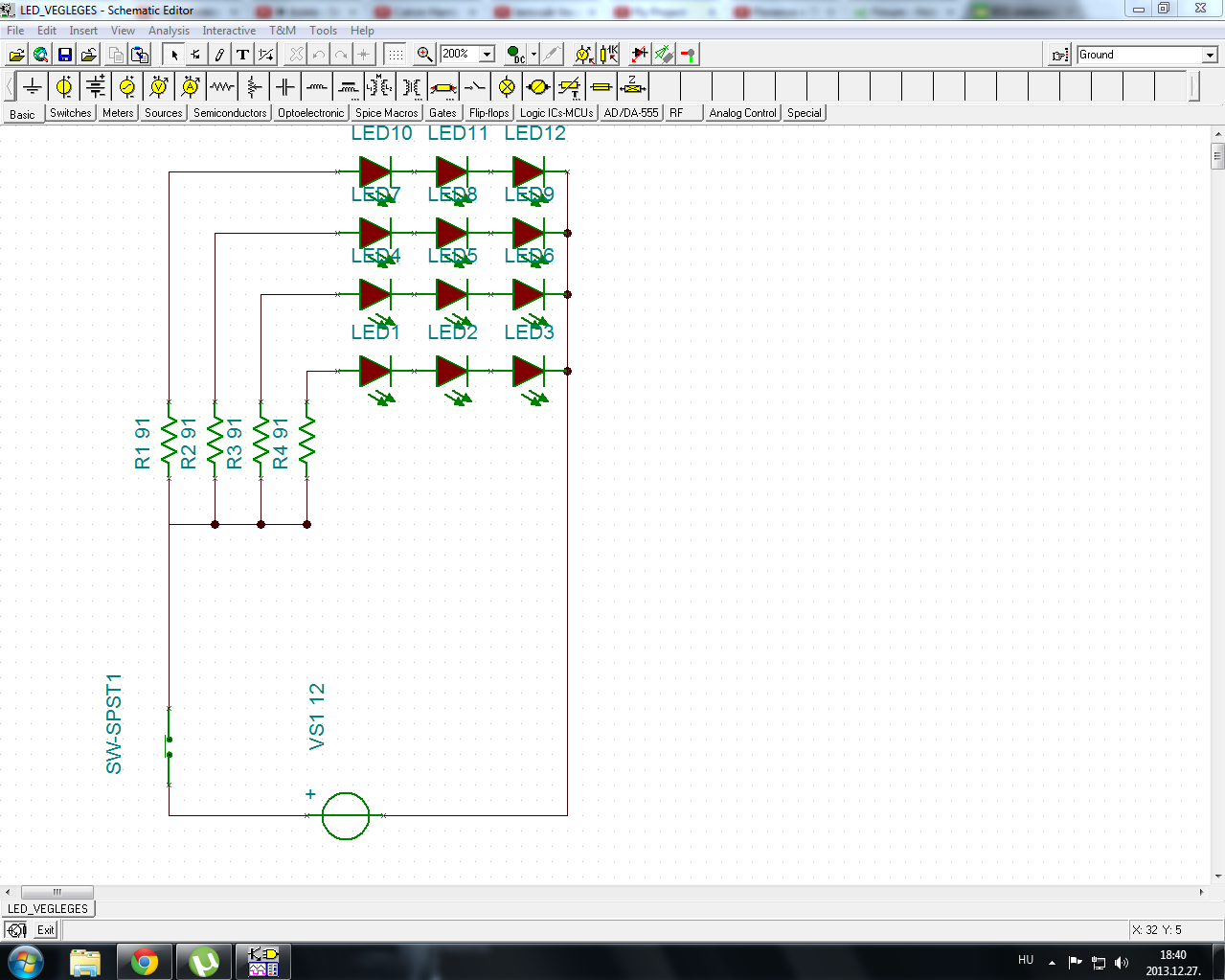Screen dimensions: 1225x980
Task: Open the Windows Start menu
Action: [26, 961]
